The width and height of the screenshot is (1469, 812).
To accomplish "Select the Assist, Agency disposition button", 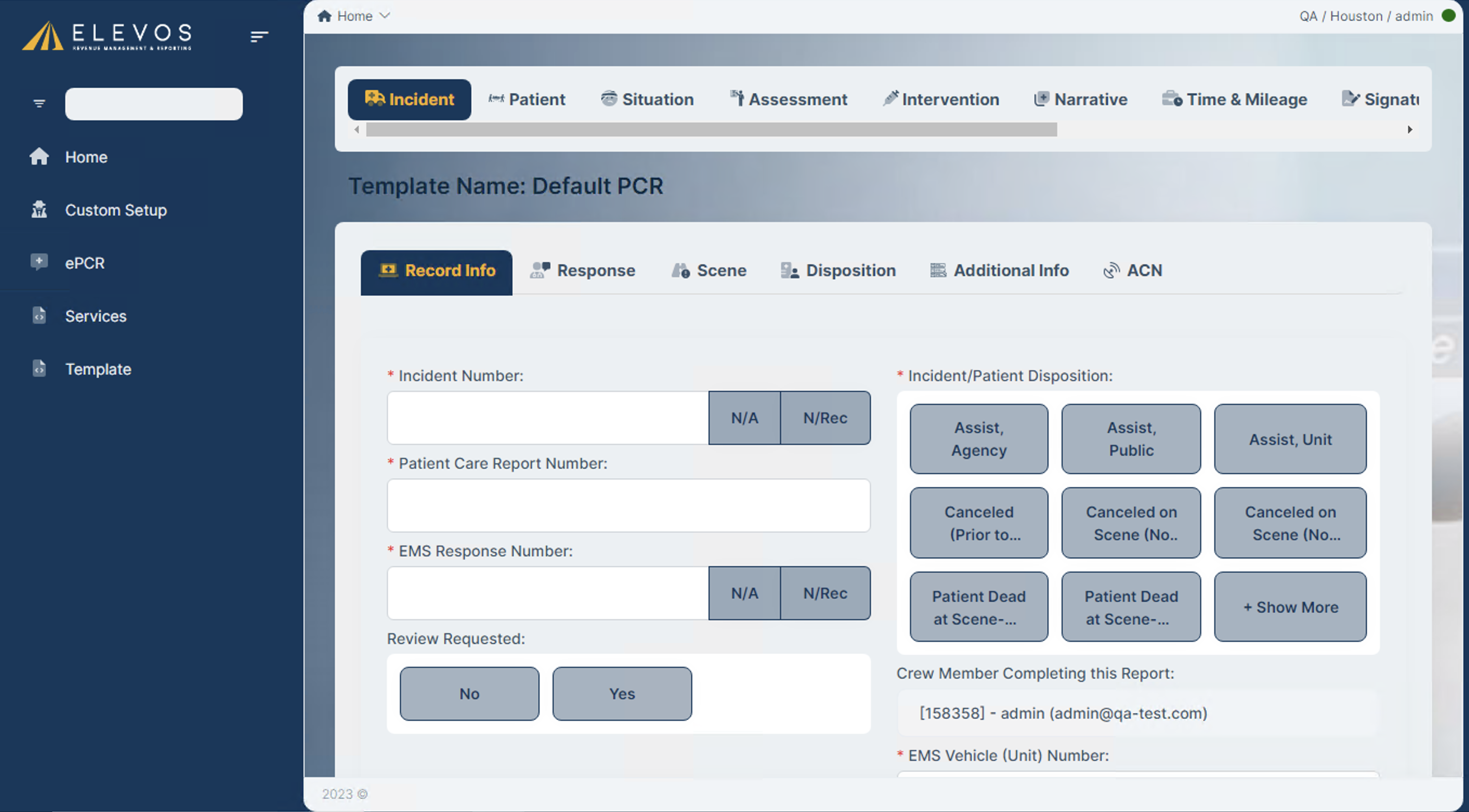I will pyautogui.click(x=979, y=440).
